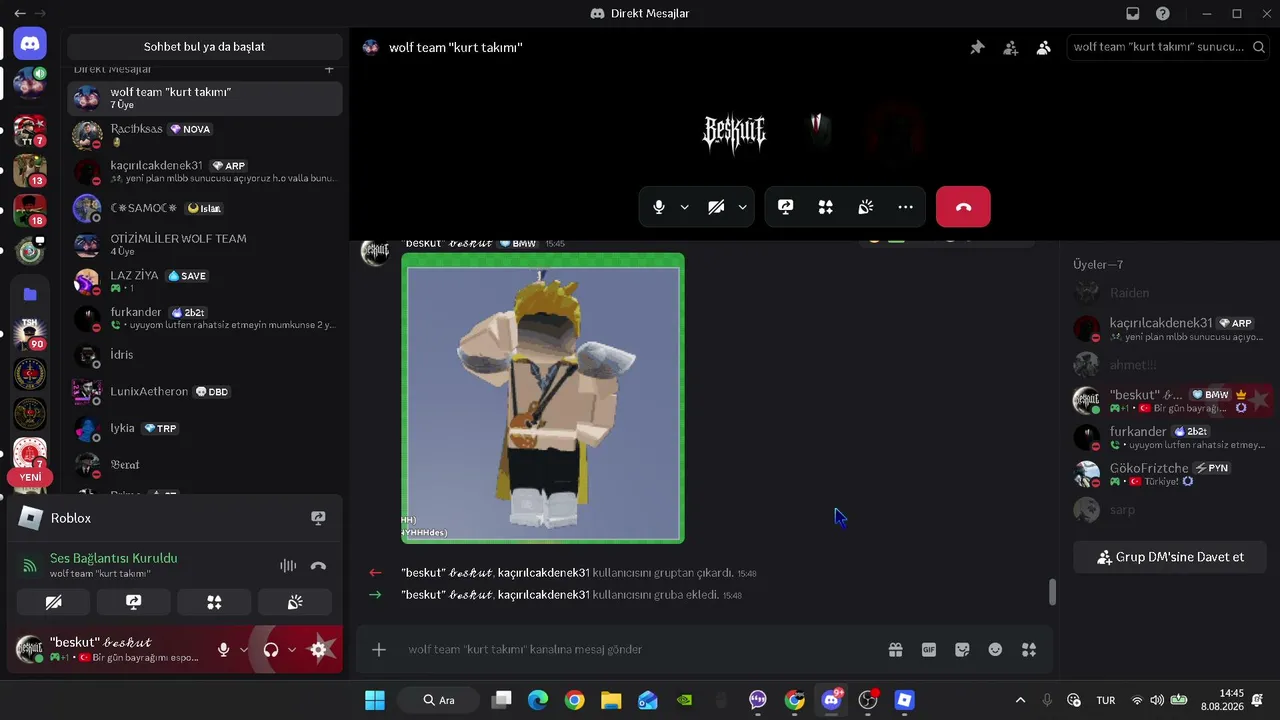
Task: Add friends to DM icon in header
Action: point(1011,47)
